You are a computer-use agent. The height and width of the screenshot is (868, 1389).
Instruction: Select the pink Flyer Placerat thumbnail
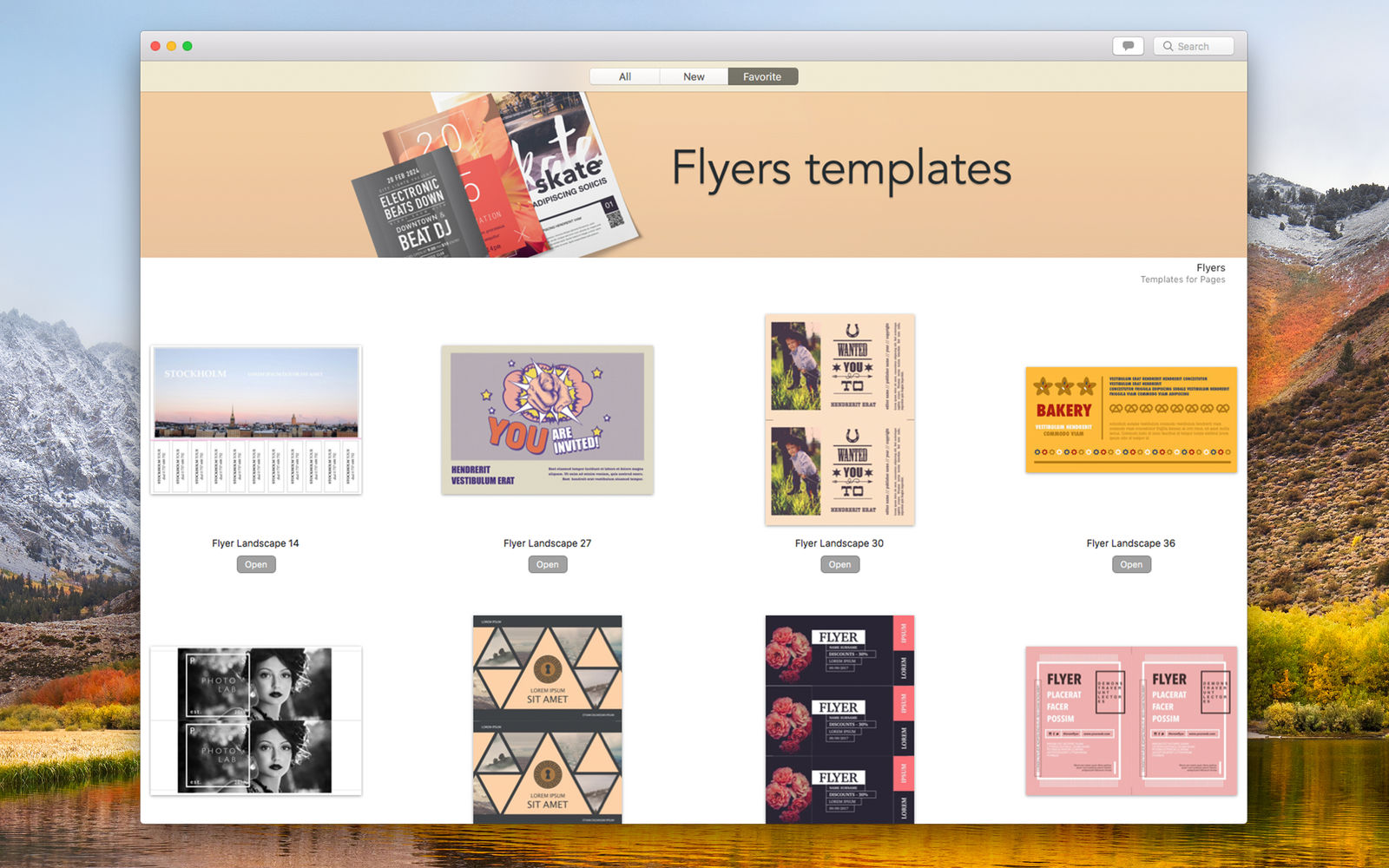1131,720
